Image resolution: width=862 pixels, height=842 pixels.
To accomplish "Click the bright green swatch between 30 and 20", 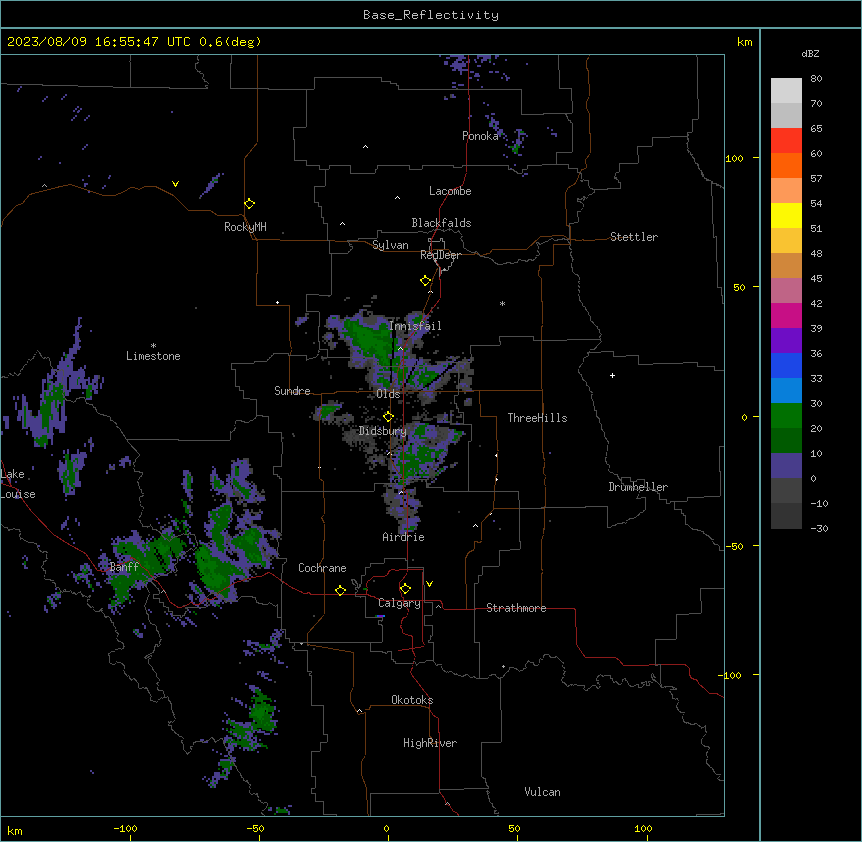I will (x=786, y=416).
